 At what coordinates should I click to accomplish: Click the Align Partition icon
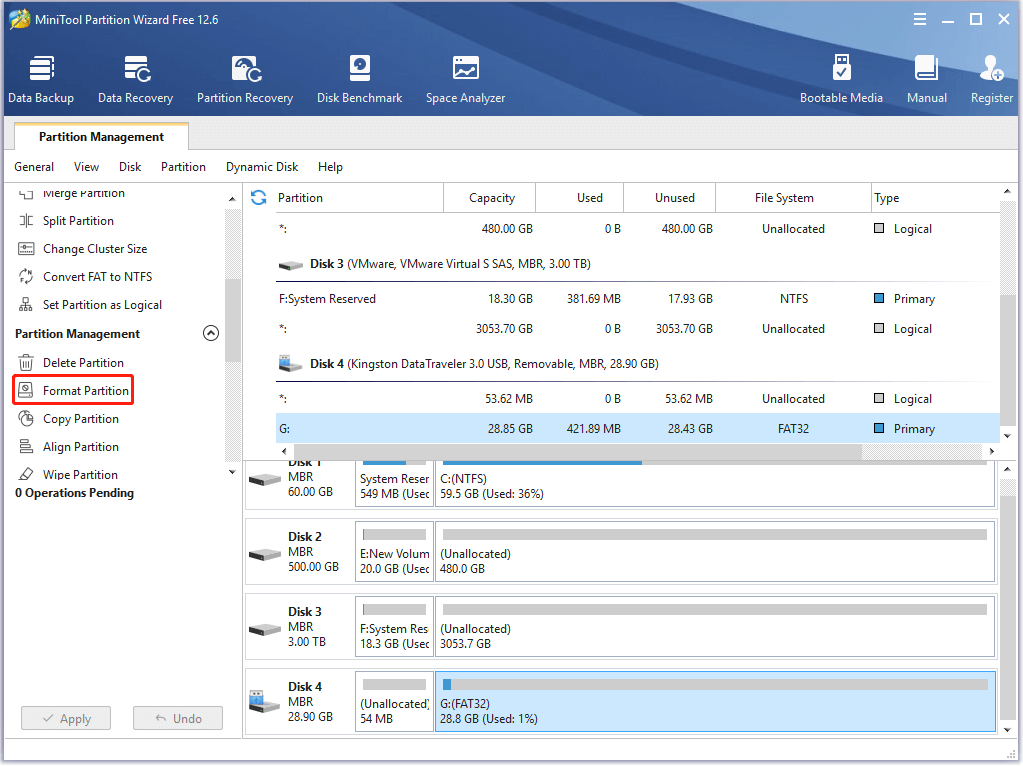coord(26,446)
